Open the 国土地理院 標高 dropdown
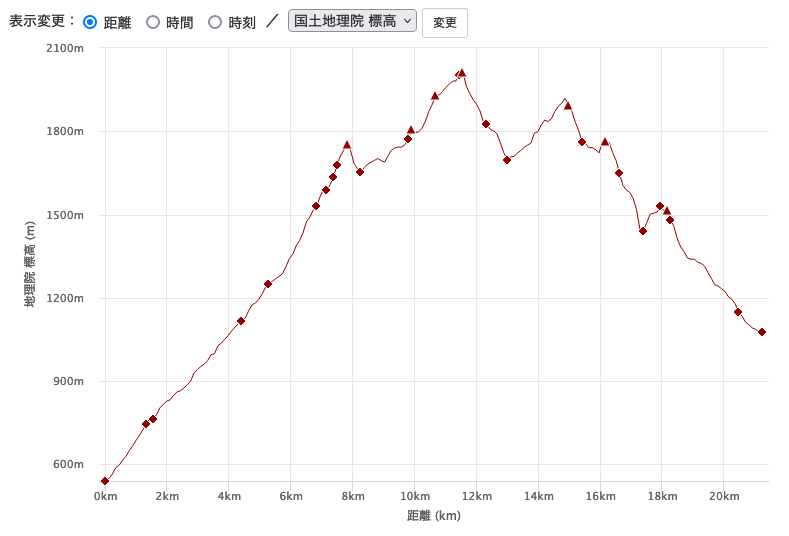Image resolution: width=789 pixels, height=536 pixels. click(x=352, y=21)
